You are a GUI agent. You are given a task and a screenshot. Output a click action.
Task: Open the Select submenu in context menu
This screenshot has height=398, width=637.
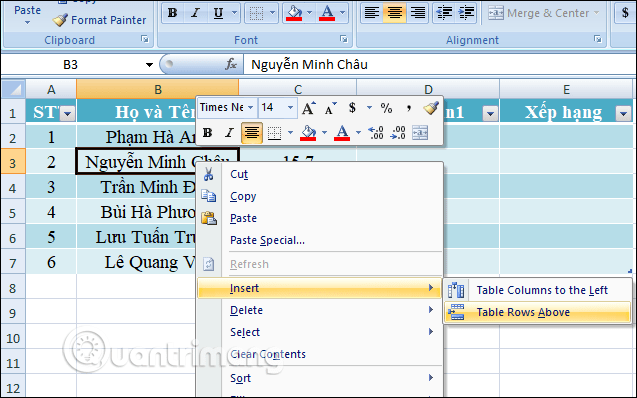320,332
